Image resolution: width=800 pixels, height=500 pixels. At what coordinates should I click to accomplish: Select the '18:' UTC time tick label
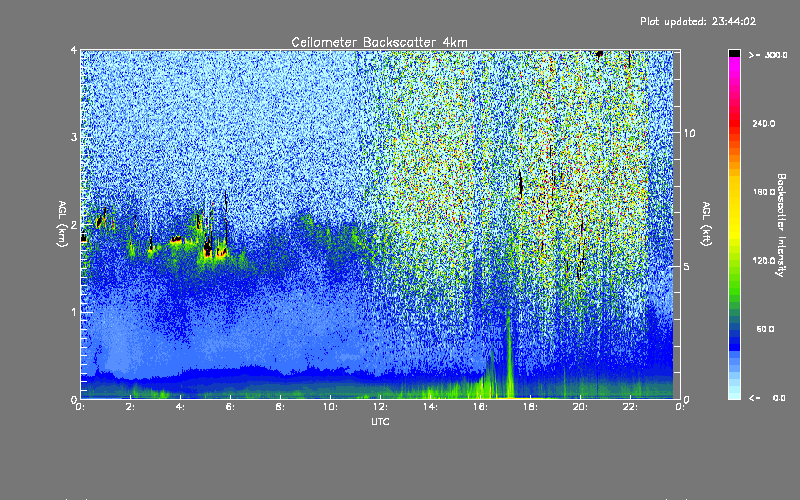pyautogui.click(x=530, y=407)
